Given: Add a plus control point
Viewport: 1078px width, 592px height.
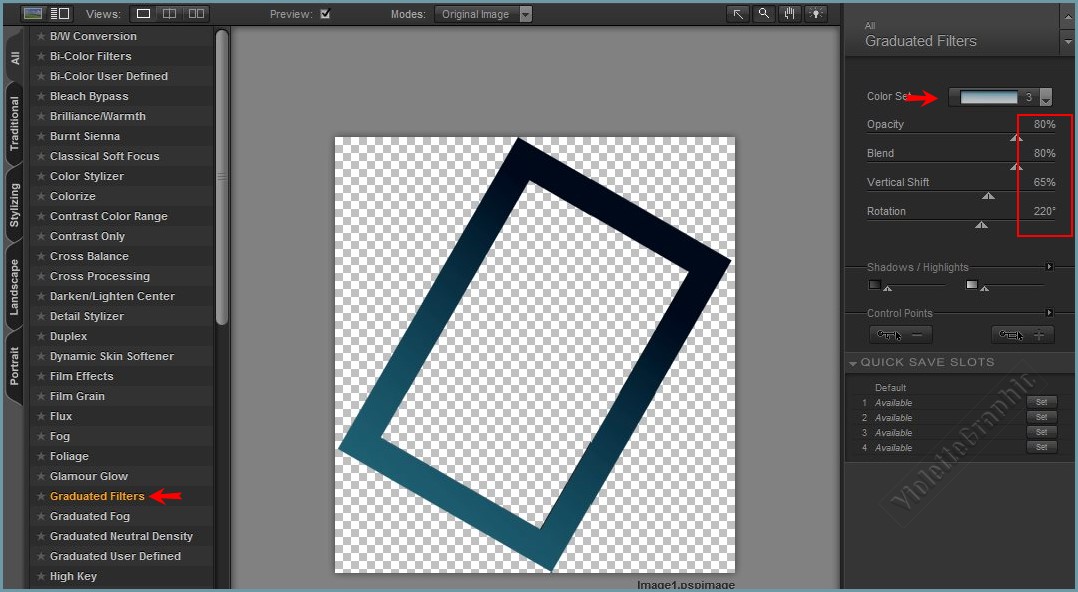Looking at the screenshot, I should 1023,335.
